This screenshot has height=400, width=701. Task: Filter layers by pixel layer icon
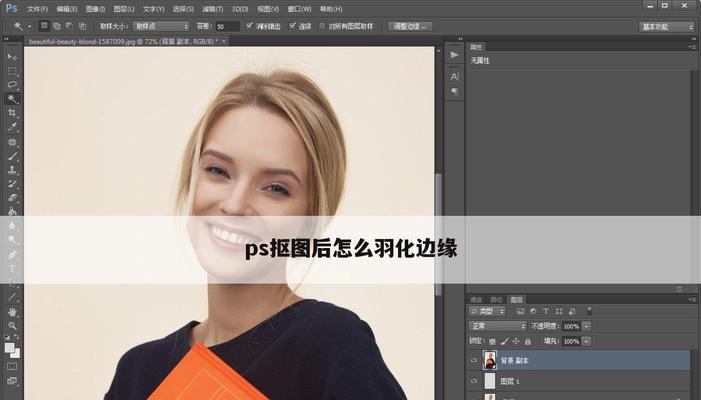(x=520, y=311)
